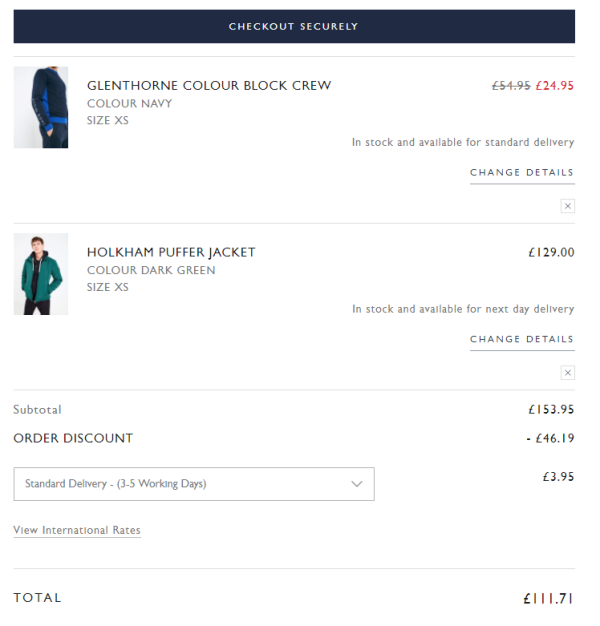Click the total amount £111.71
Viewport: 600px width, 626px height.
[548, 598]
